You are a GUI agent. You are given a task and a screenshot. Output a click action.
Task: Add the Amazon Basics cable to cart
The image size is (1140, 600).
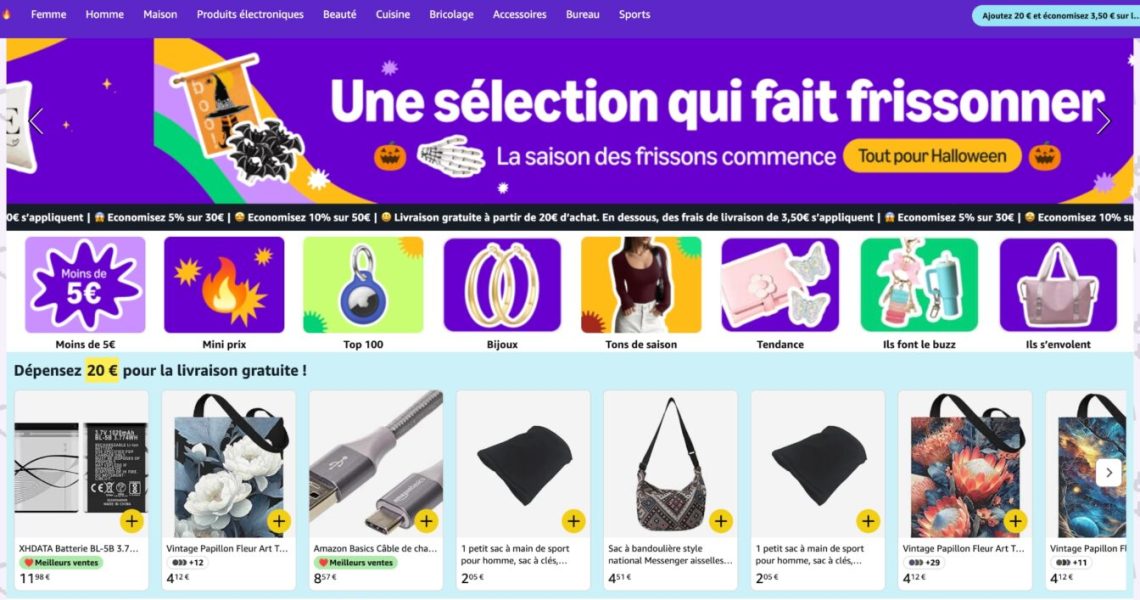(426, 521)
